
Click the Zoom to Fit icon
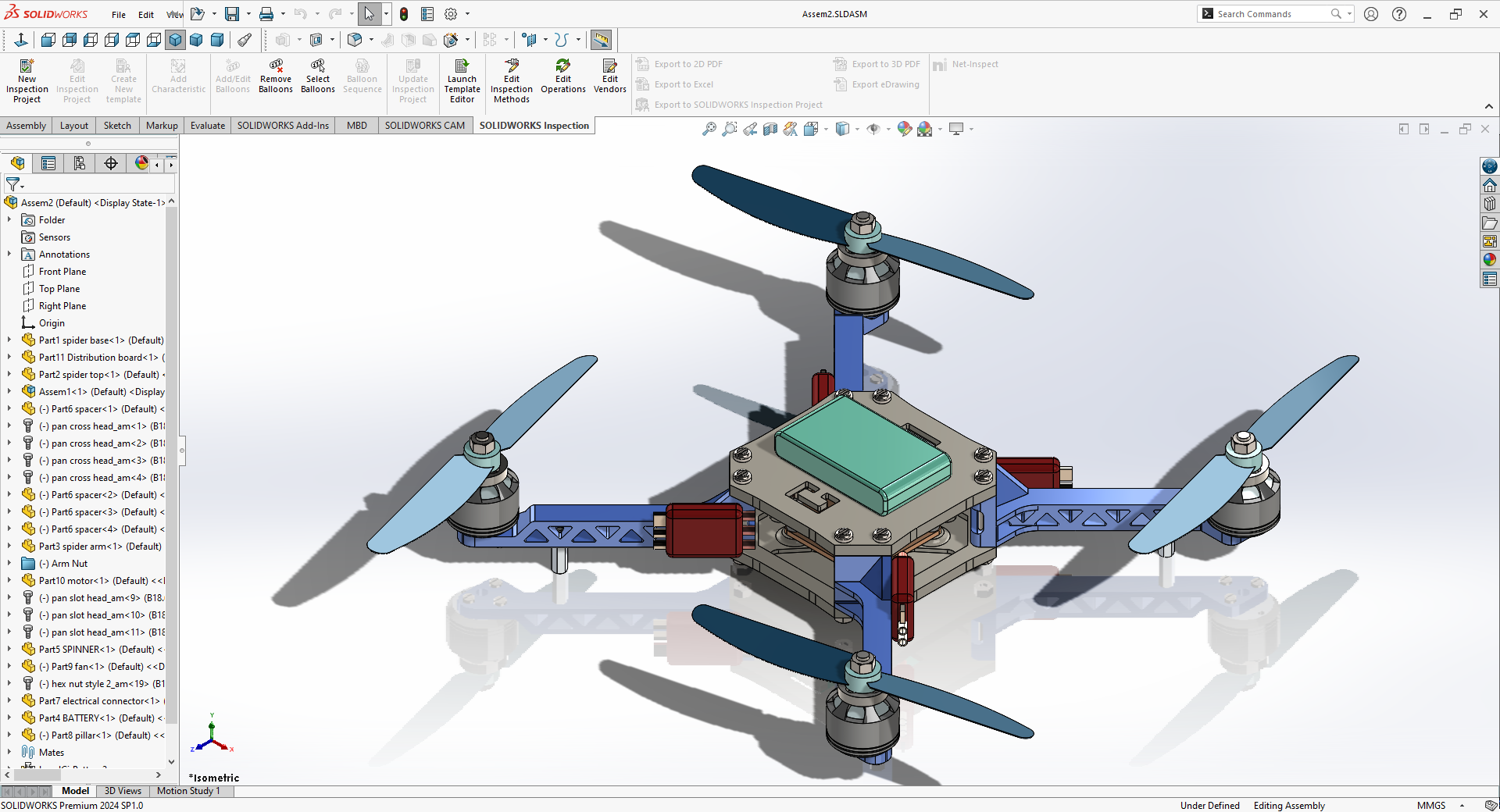(709, 130)
